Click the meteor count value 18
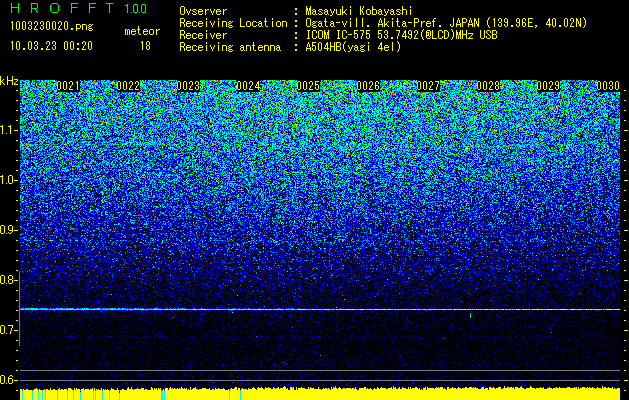Image resolution: width=629 pixels, height=400 pixels. click(x=145, y=46)
